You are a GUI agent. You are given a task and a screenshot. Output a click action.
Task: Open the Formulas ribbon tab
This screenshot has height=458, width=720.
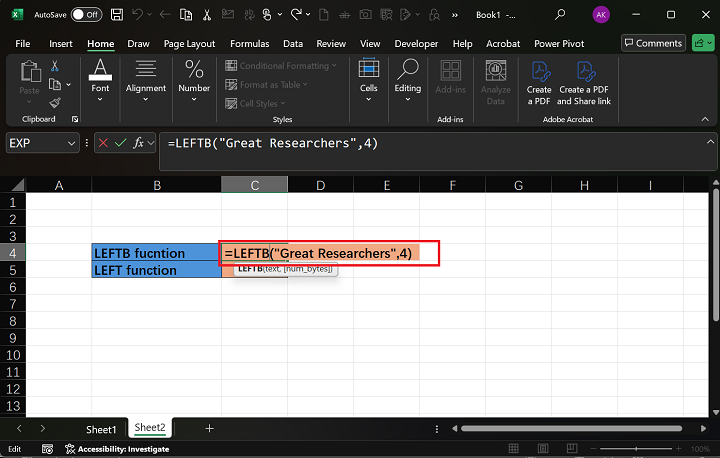249,44
